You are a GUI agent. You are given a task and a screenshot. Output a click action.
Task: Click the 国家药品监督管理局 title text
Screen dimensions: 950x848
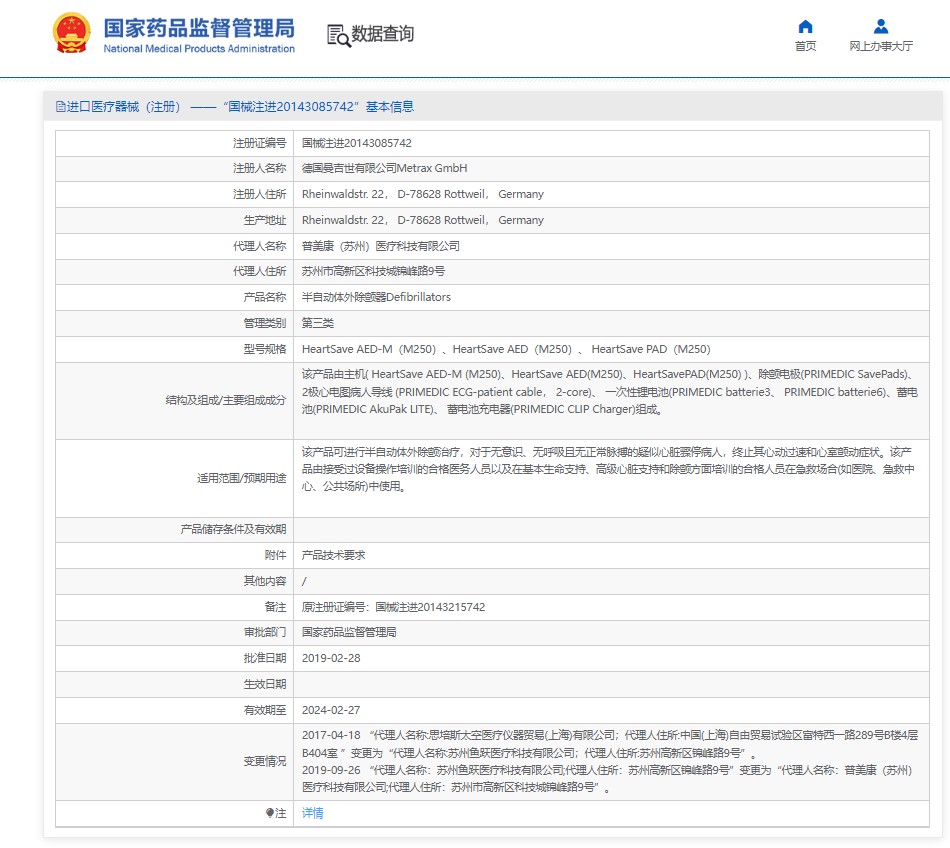point(199,28)
